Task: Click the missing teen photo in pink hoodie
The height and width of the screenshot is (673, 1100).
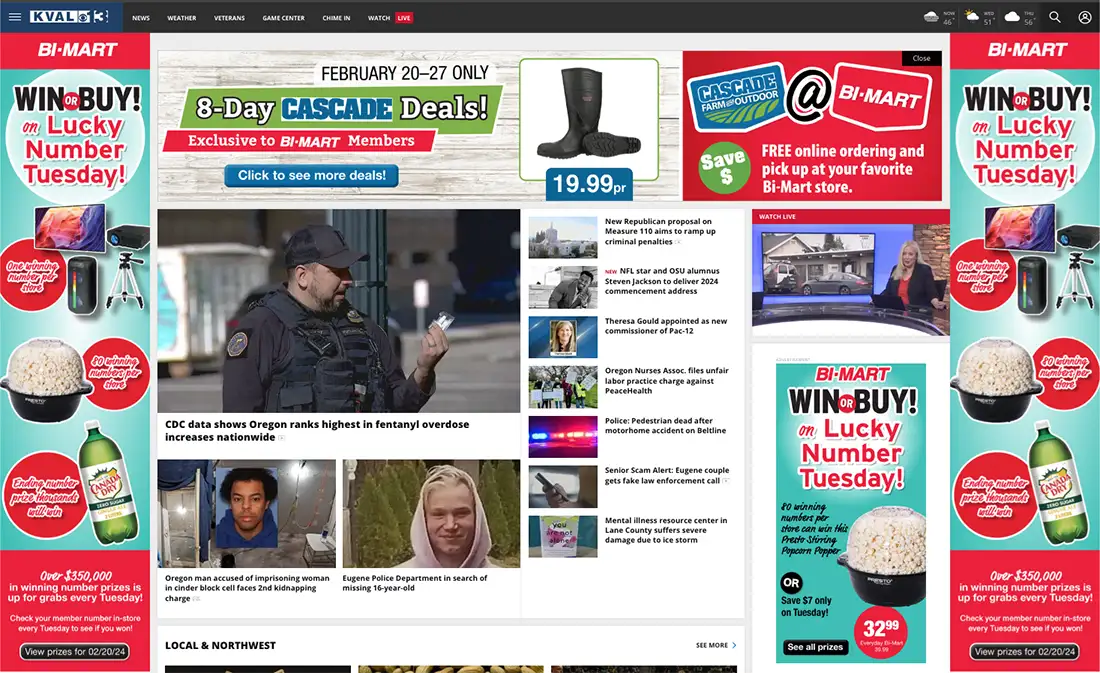Action: [x=431, y=513]
